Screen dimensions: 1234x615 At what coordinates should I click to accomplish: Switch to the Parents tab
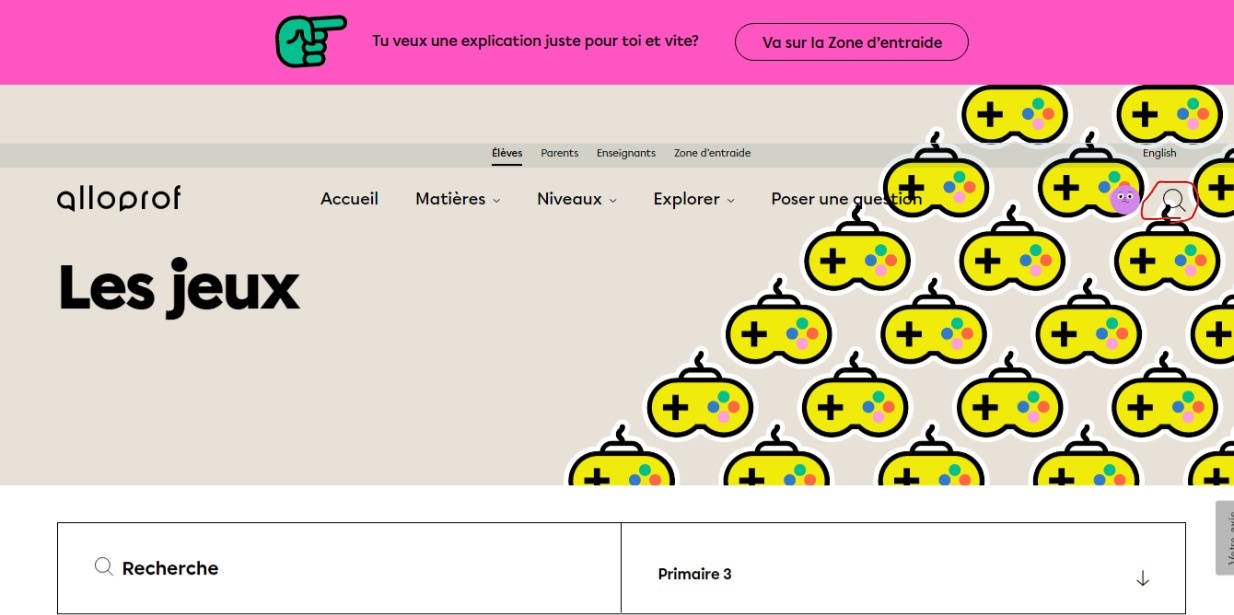coord(559,153)
